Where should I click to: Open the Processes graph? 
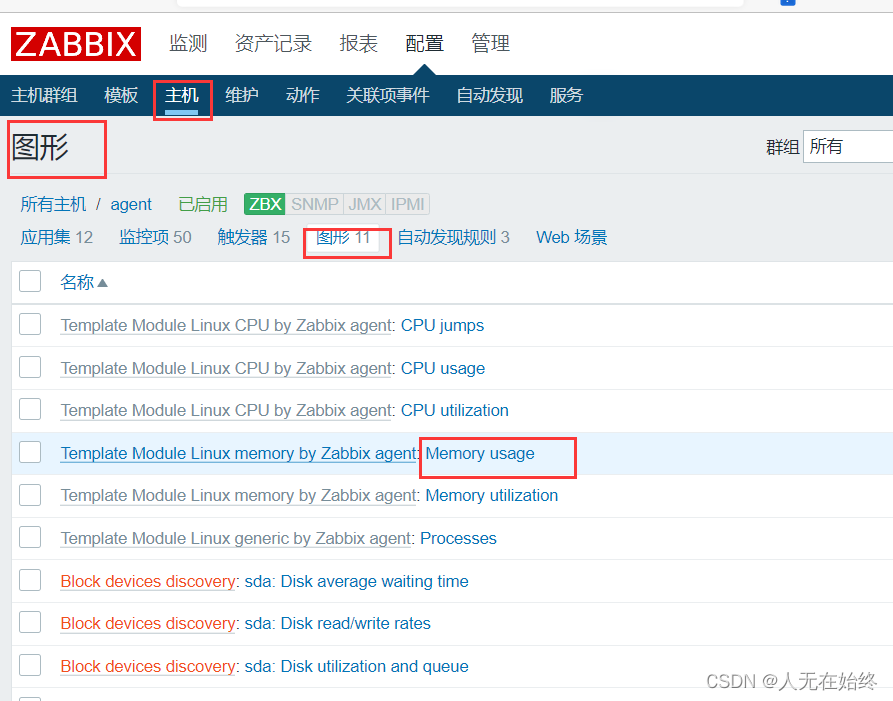458,538
